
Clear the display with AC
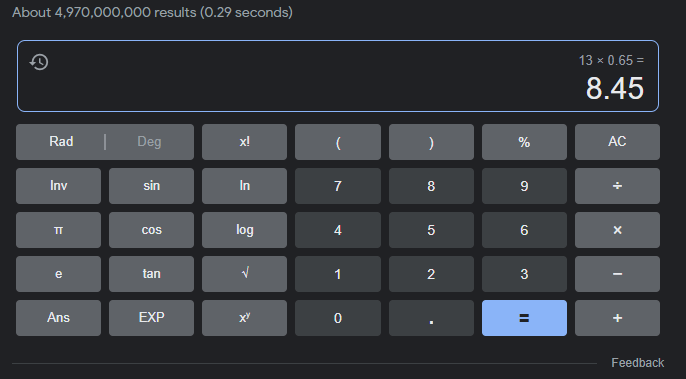617,142
